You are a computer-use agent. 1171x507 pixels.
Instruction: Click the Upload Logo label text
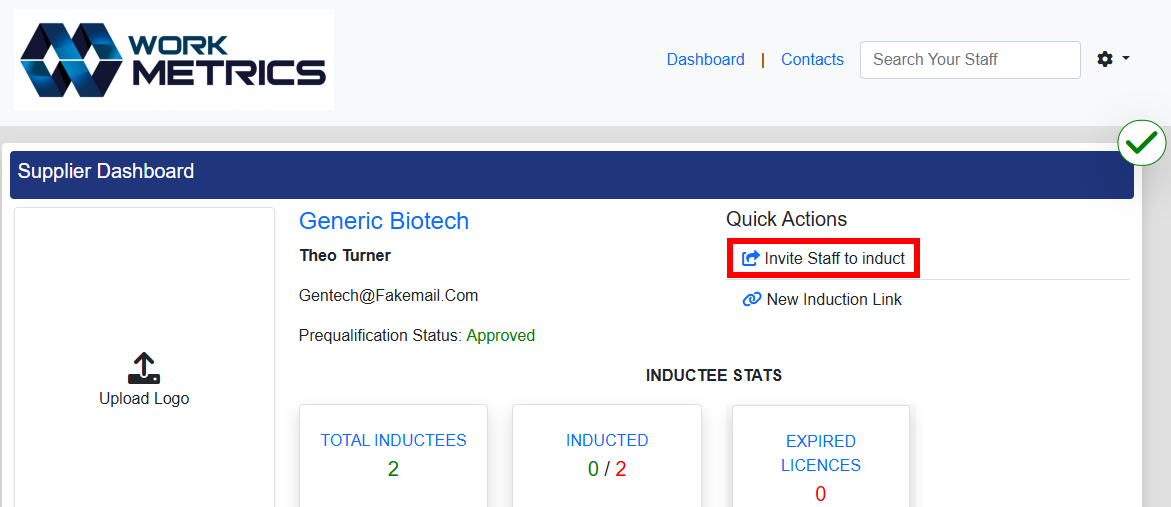coord(144,398)
